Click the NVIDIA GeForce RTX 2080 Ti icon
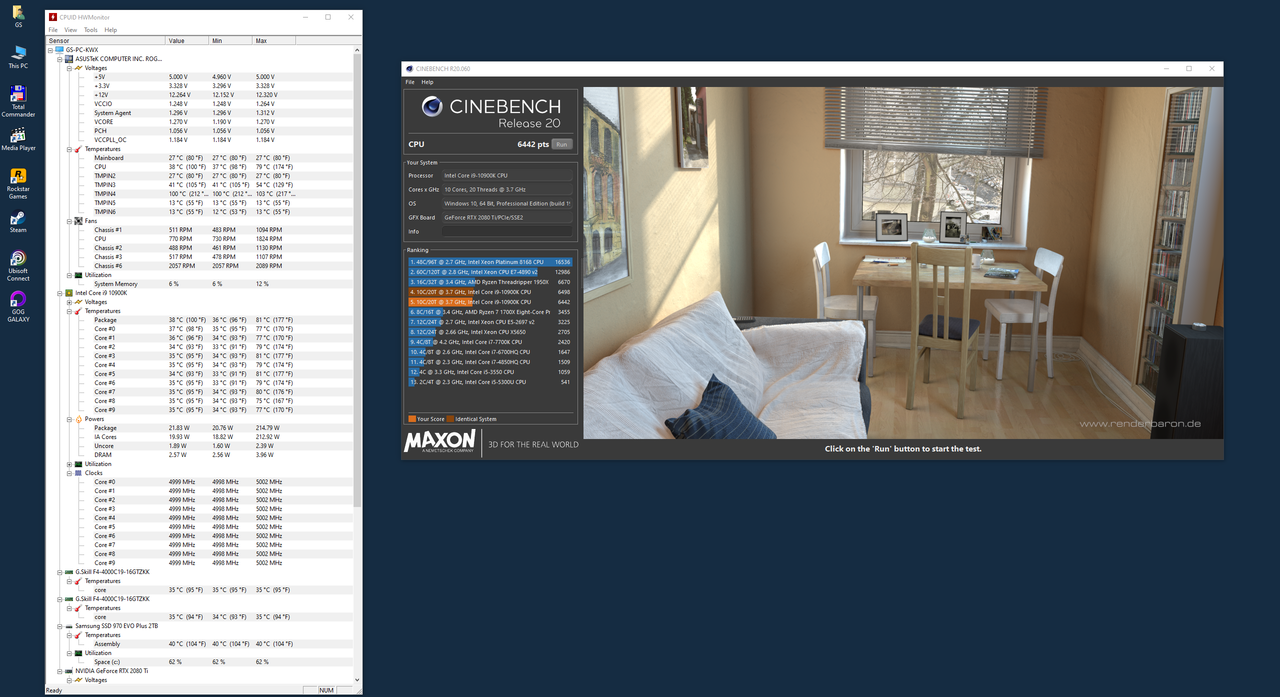Screen dimensions: 1280x697 [68, 671]
